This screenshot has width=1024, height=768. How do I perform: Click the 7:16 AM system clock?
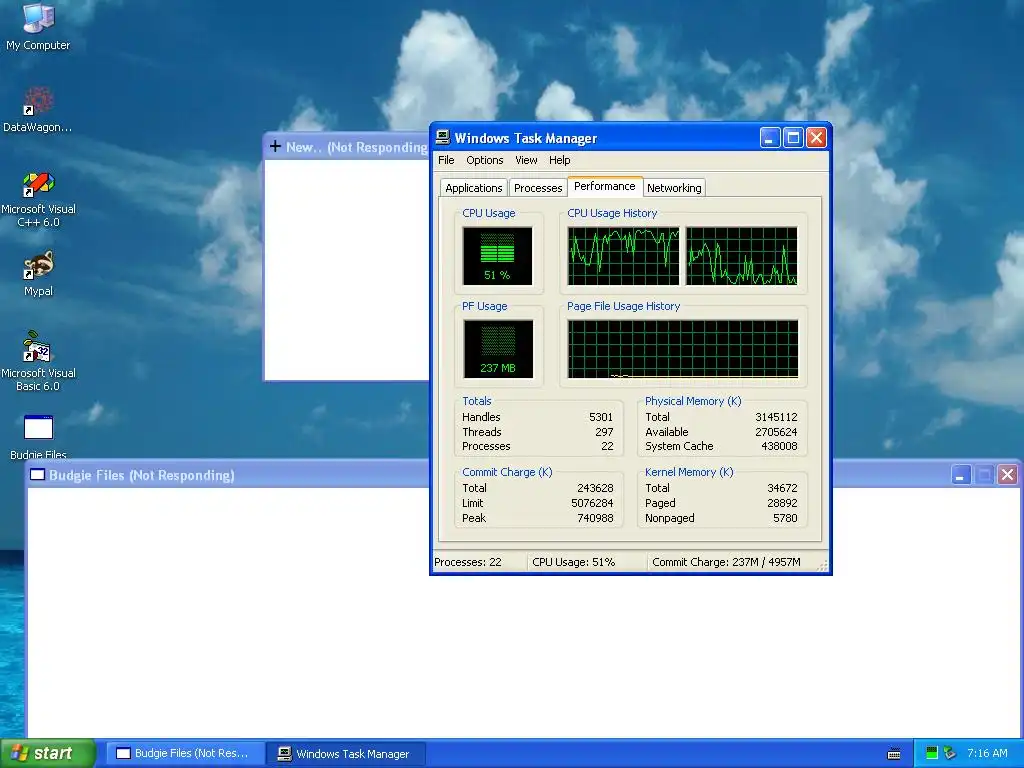[x=987, y=753]
